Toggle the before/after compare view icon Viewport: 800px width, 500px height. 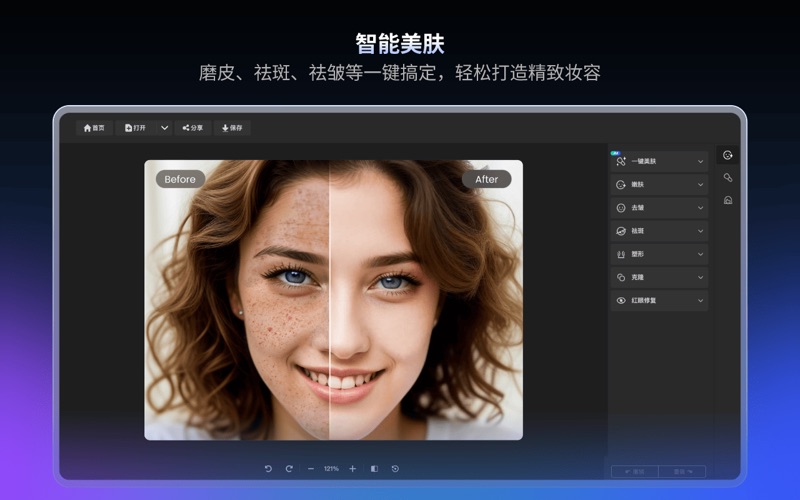coord(374,468)
